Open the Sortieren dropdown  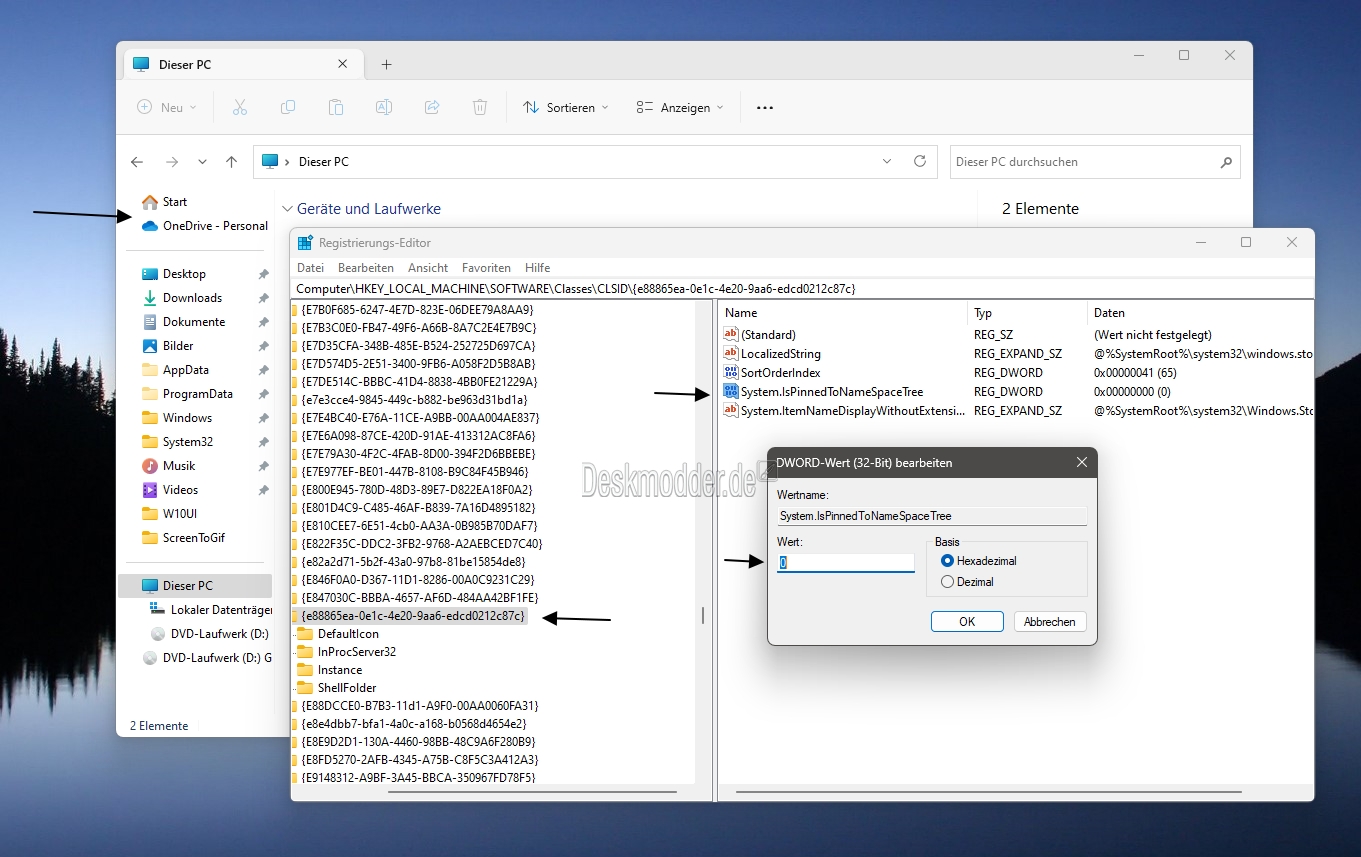point(565,107)
